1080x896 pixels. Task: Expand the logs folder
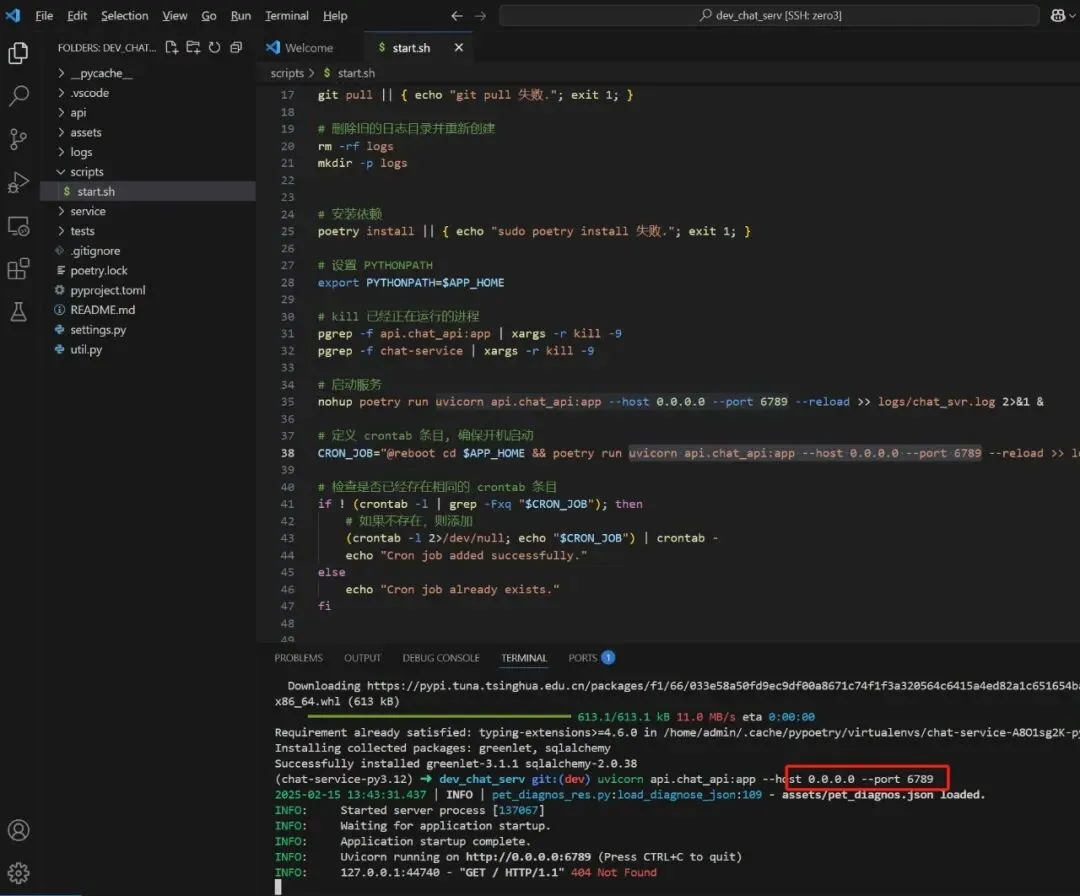pyautogui.click(x=148, y=152)
